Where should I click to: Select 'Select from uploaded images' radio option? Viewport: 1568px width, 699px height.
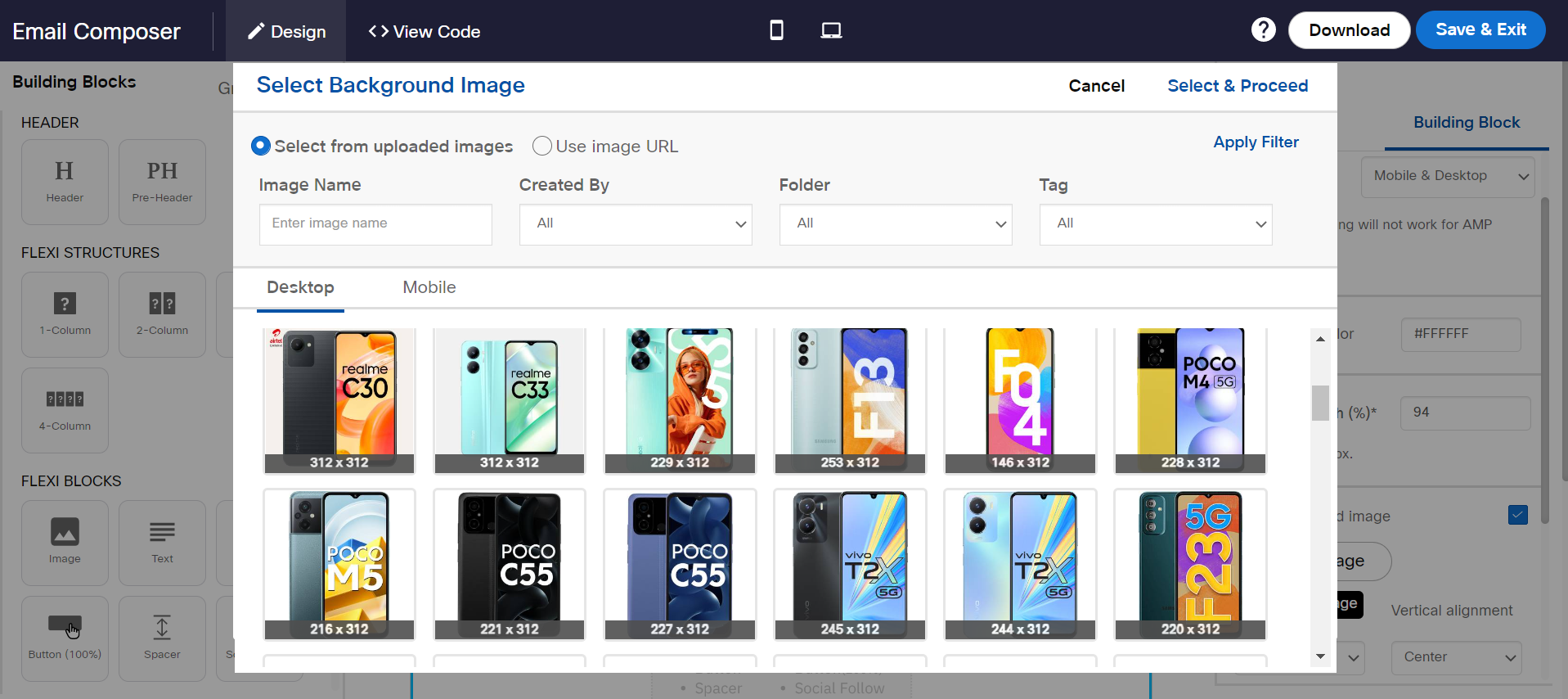coord(261,146)
